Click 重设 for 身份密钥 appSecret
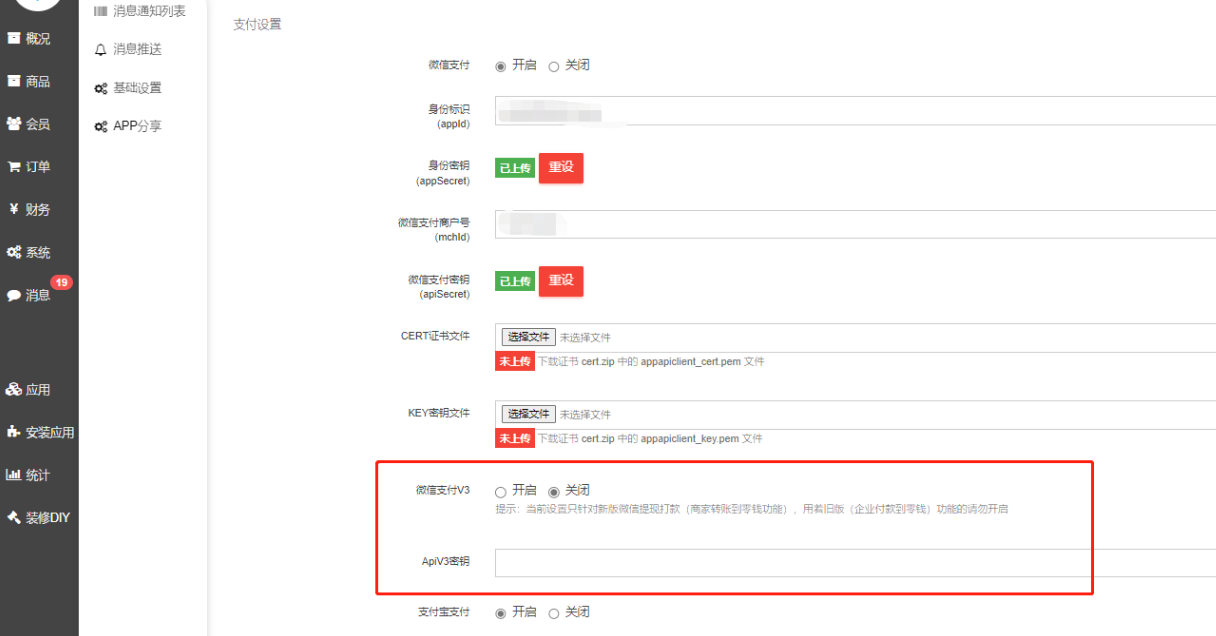Image resolution: width=1216 pixels, height=636 pixels. (560, 168)
